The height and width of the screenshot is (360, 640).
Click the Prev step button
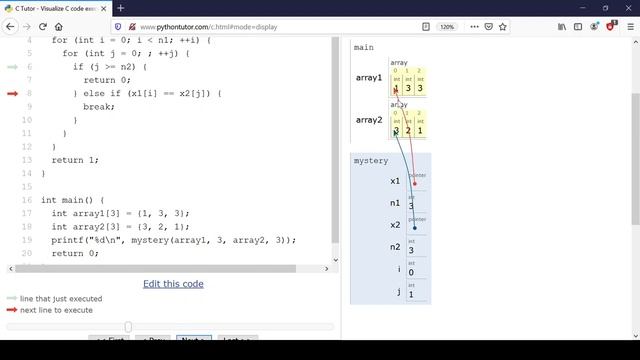153,339
